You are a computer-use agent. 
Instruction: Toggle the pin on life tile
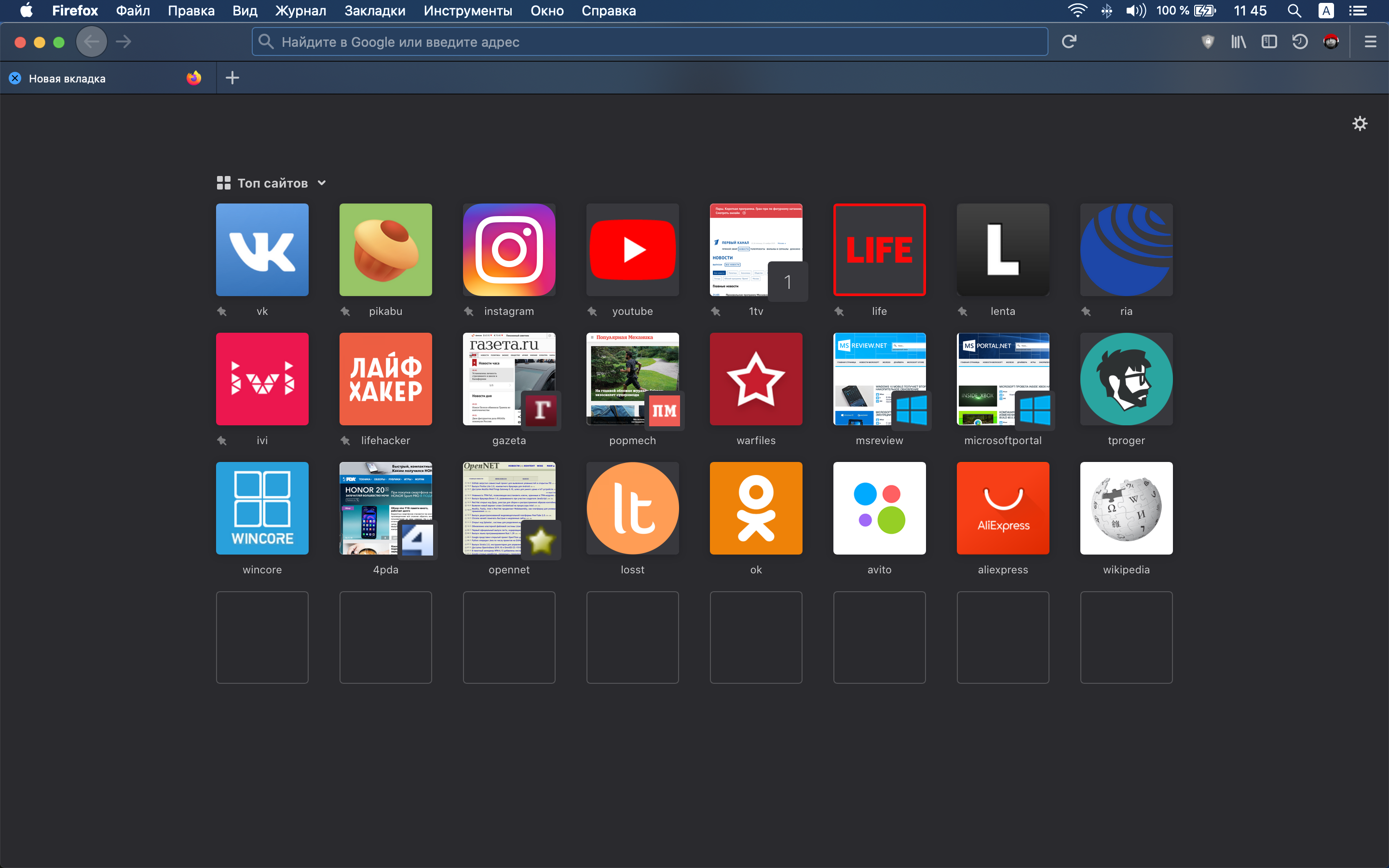(839, 311)
